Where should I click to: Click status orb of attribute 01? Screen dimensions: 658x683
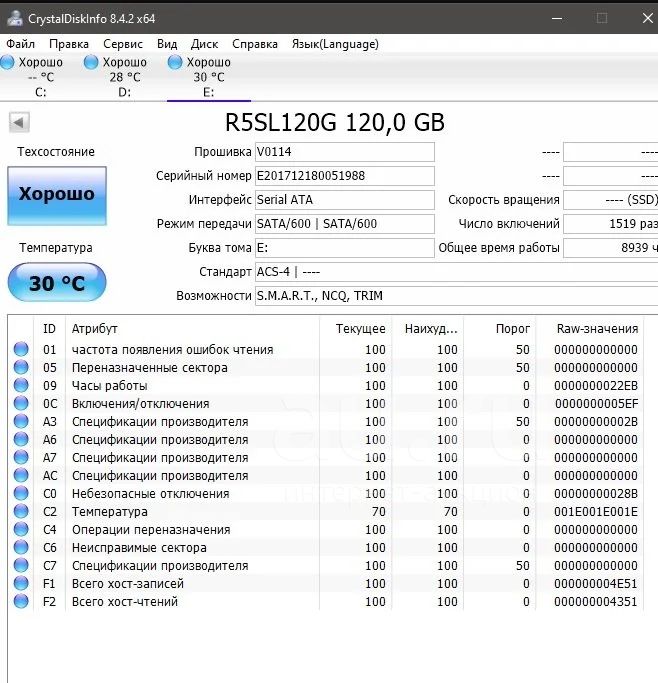pos(21,349)
